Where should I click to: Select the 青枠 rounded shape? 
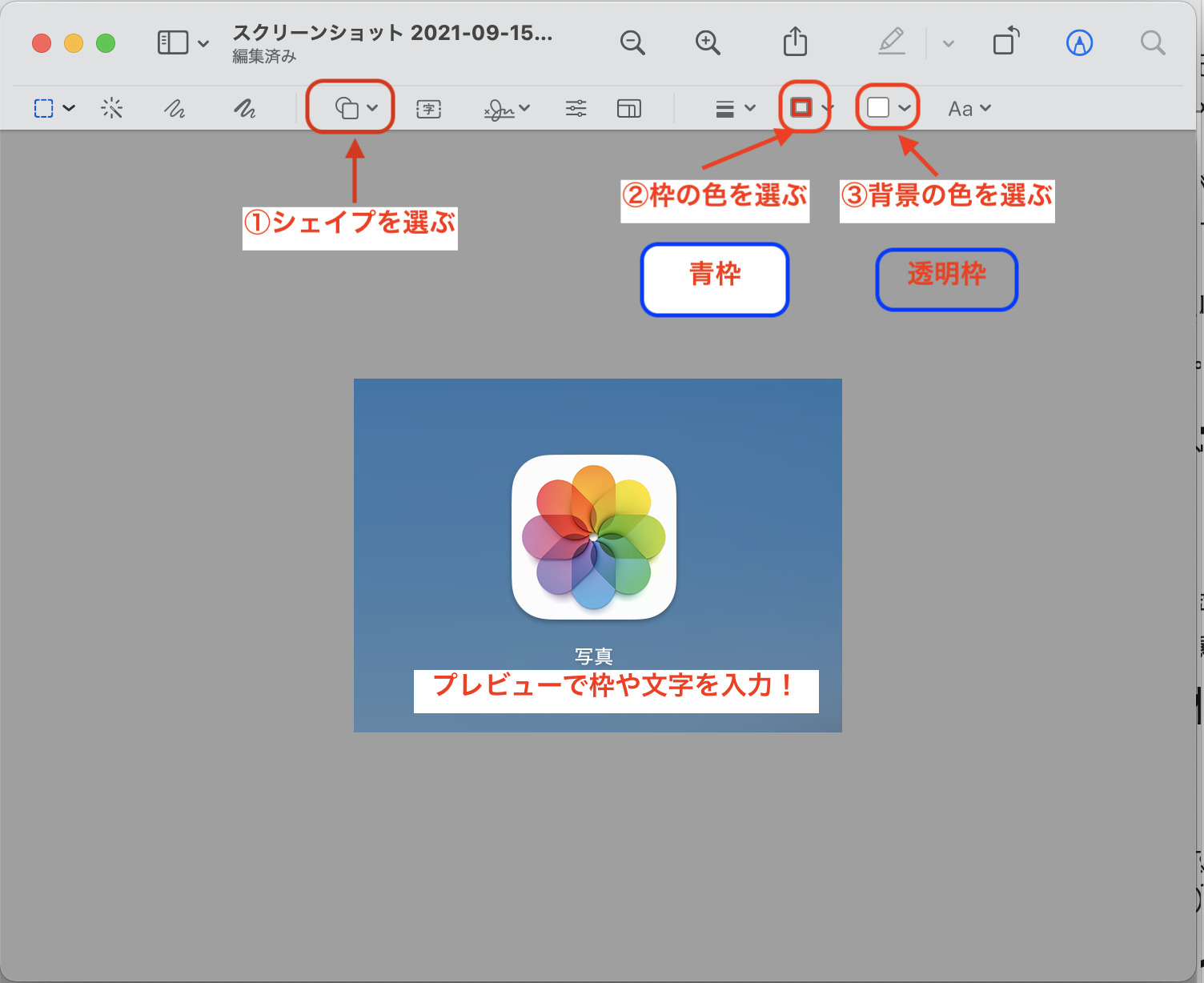(x=715, y=279)
